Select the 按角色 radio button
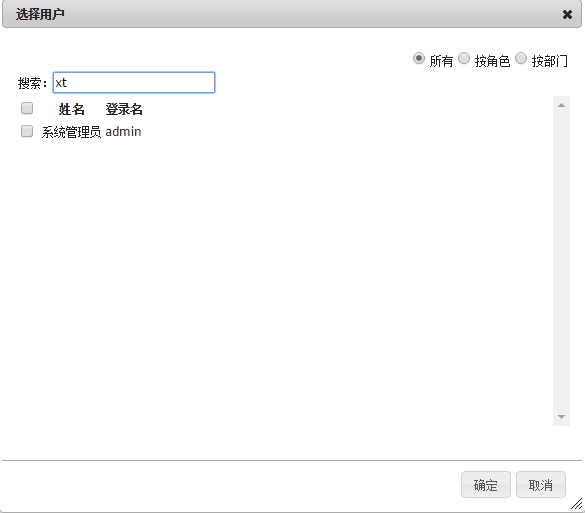This screenshot has height=513, width=585. pyautogui.click(x=464, y=59)
